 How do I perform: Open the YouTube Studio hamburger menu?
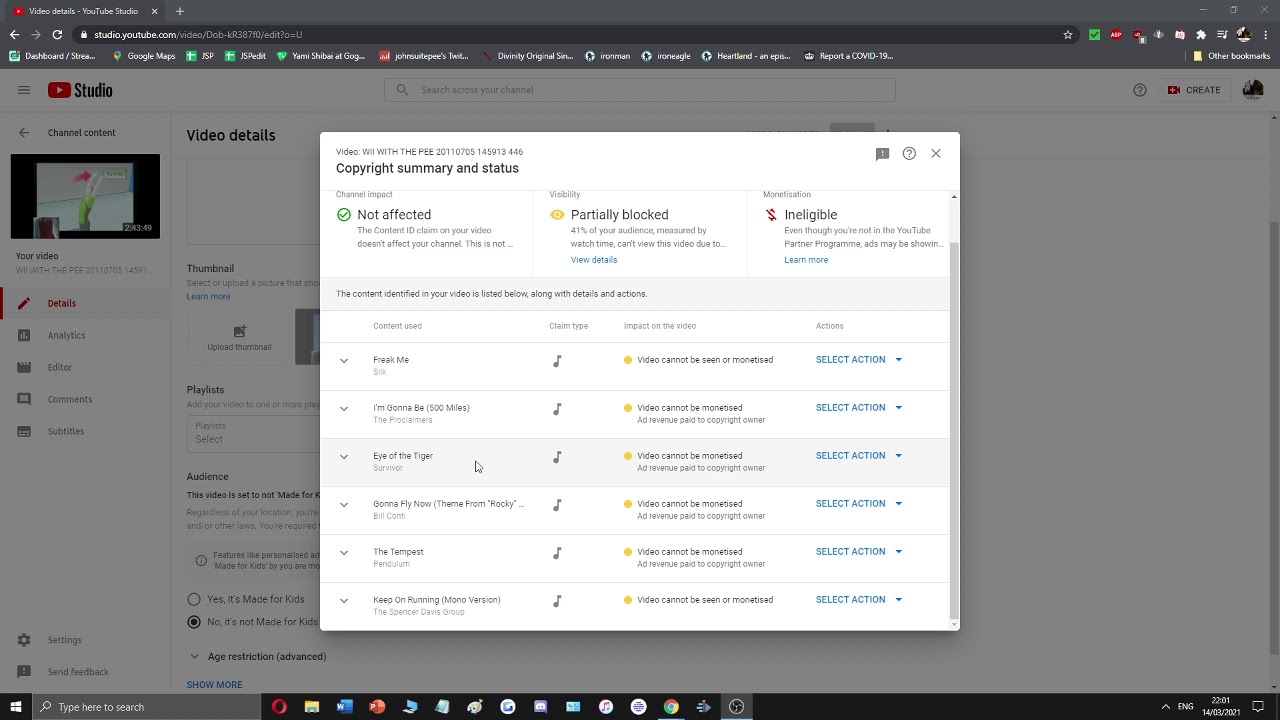point(24,90)
